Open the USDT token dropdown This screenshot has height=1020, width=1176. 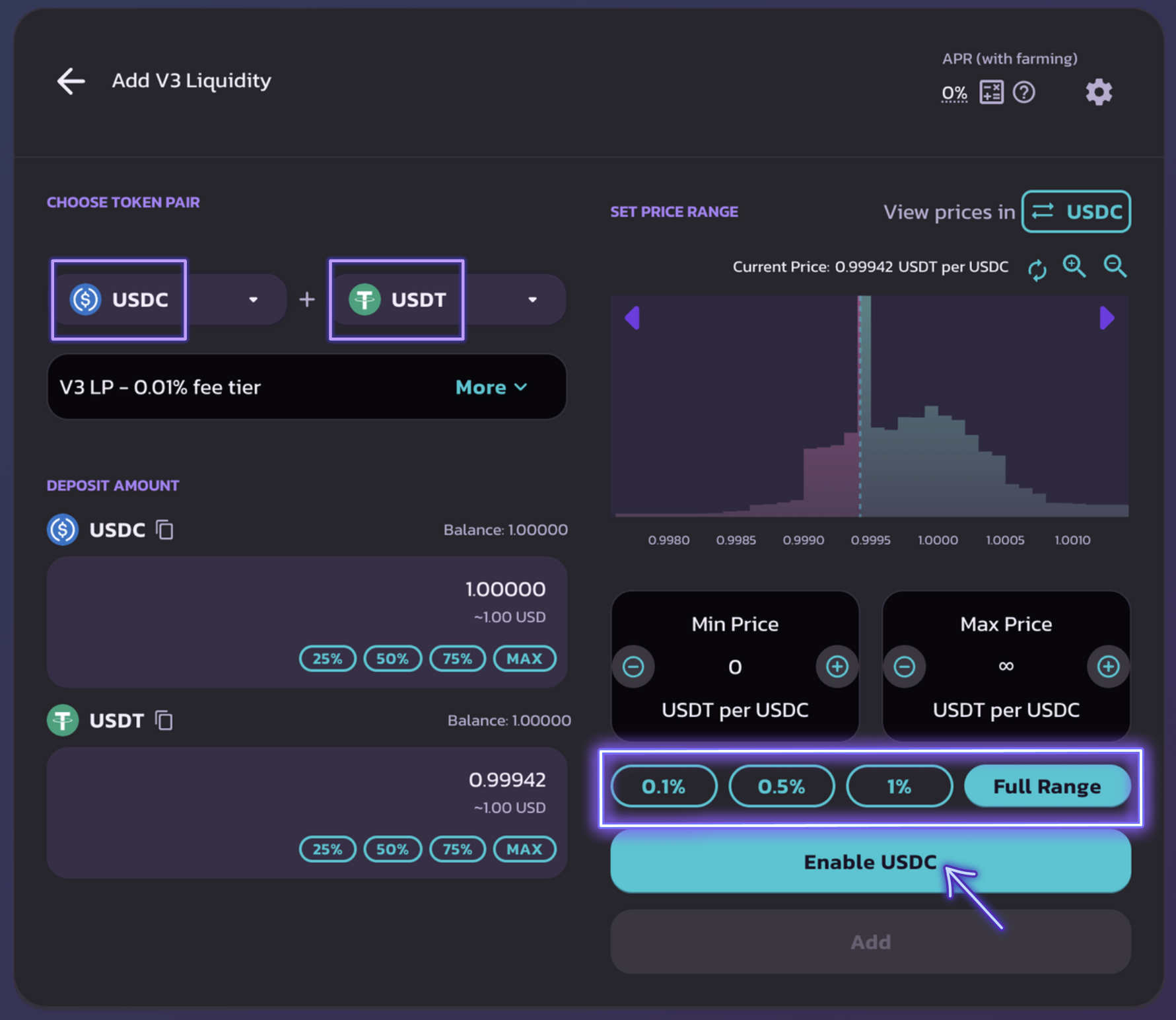(532, 300)
